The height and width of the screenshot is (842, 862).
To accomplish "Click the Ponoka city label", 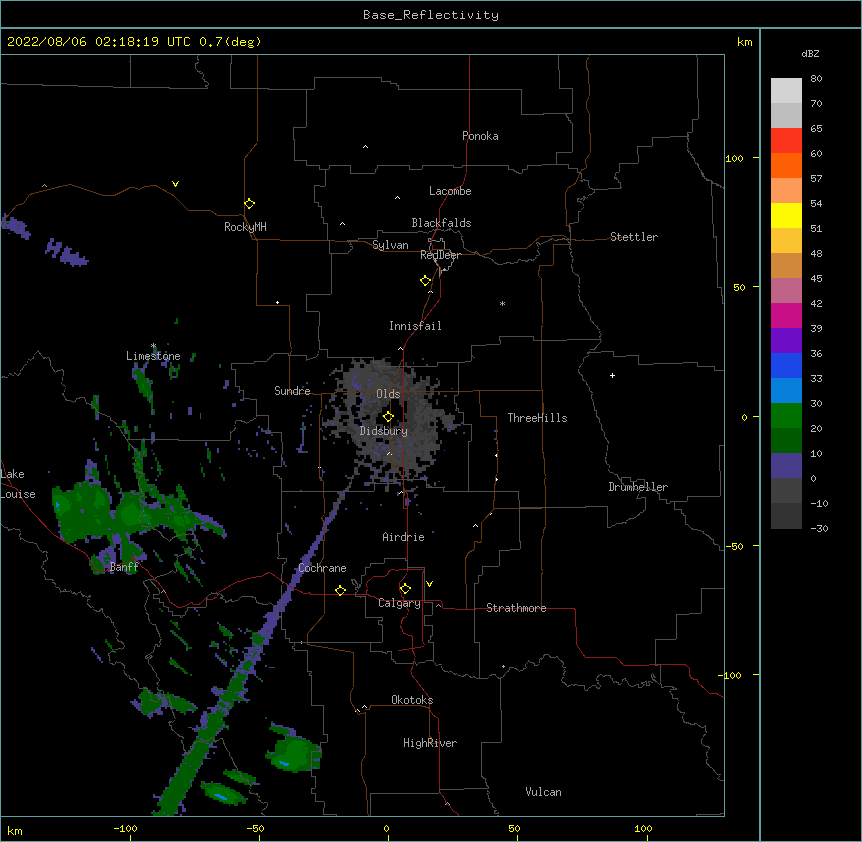I will click(480, 136).
